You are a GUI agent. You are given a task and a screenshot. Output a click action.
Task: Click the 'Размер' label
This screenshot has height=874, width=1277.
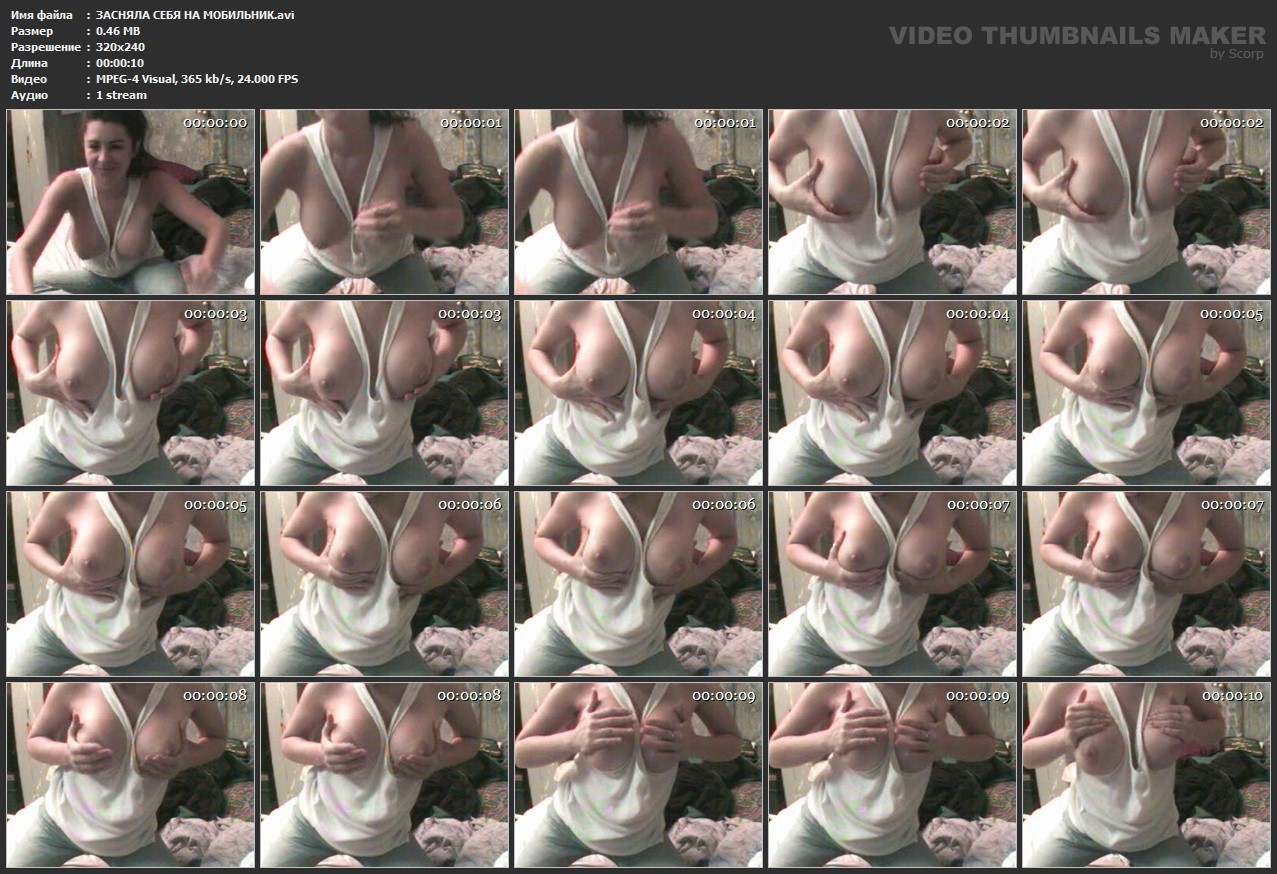[x=31, y=31]
